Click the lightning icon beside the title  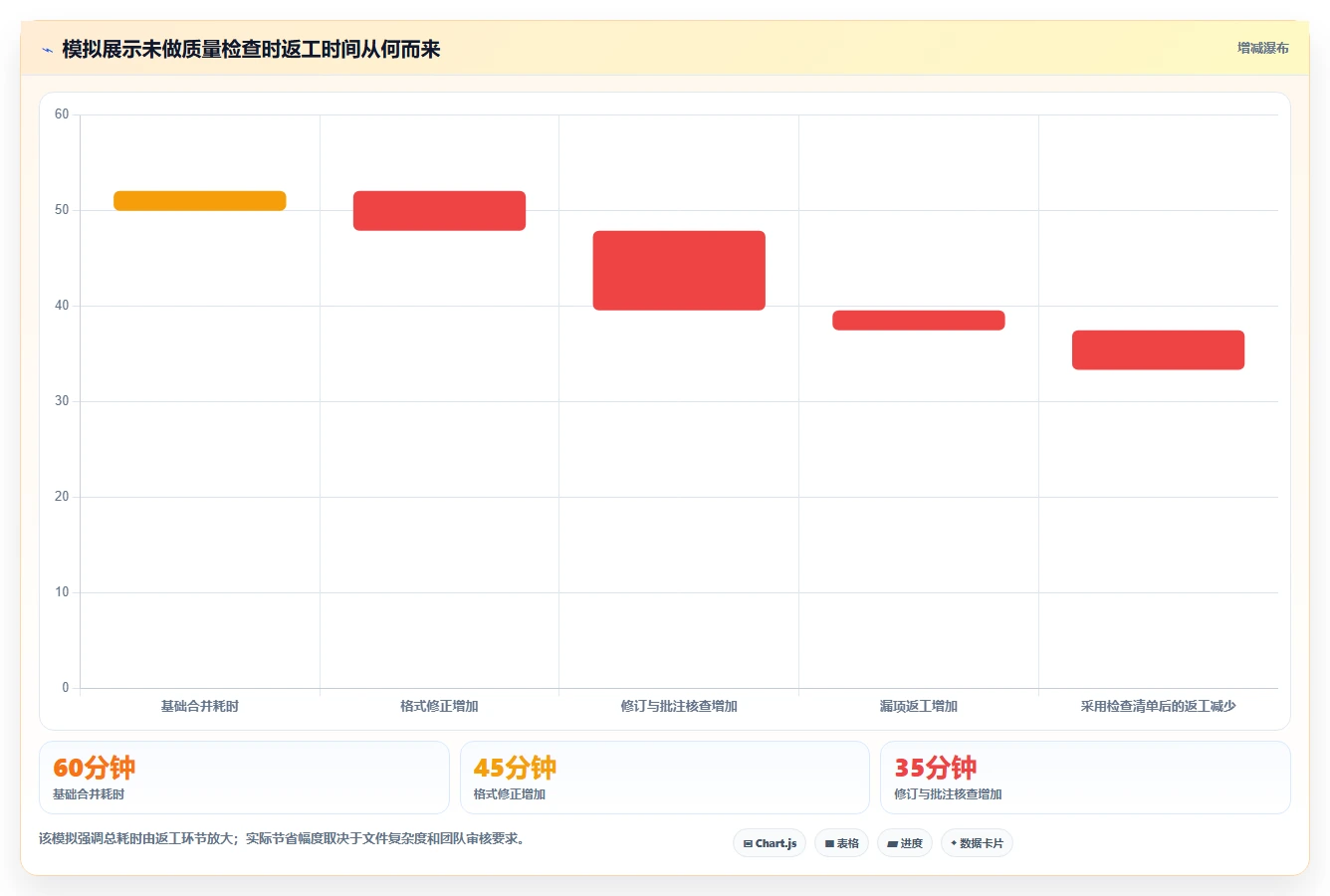[x=47, y=50]
